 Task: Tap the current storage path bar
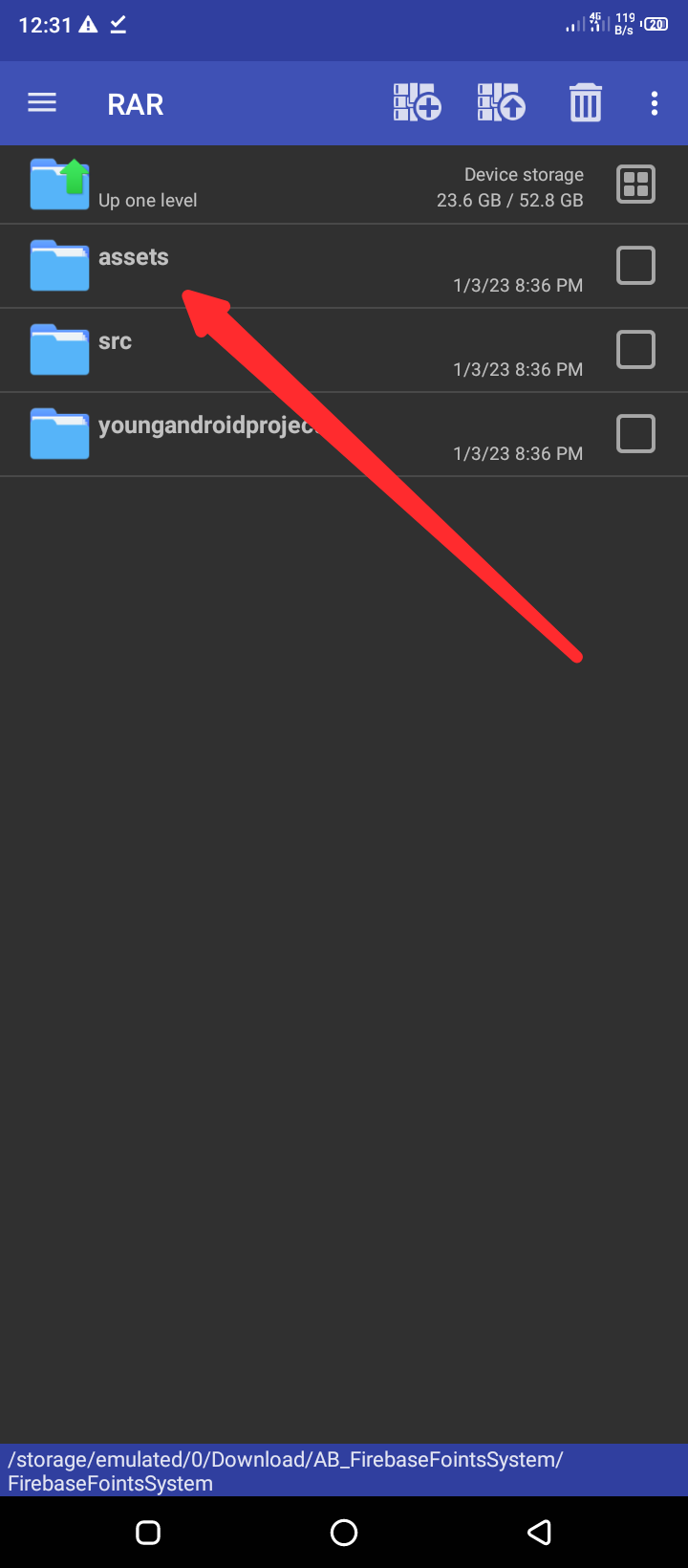tap(344, 1470)
